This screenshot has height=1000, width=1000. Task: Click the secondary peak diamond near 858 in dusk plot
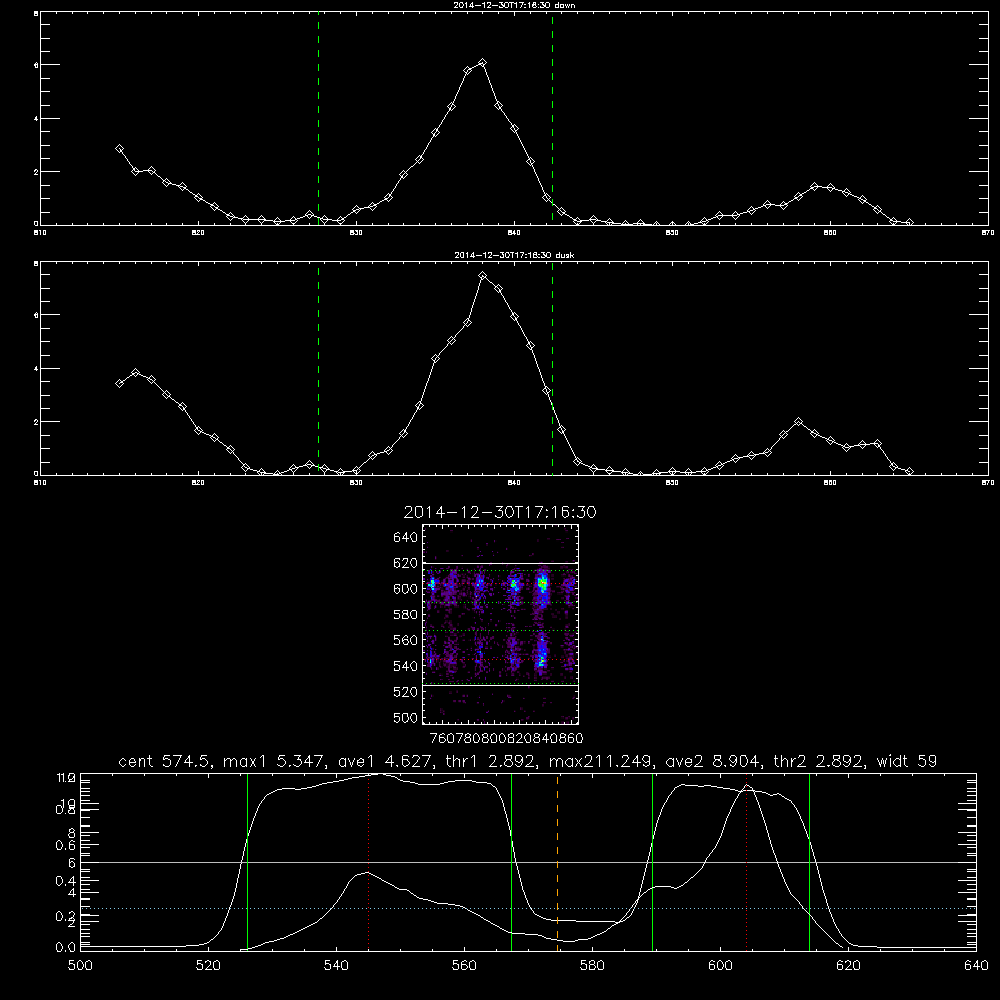pos(798,422)
